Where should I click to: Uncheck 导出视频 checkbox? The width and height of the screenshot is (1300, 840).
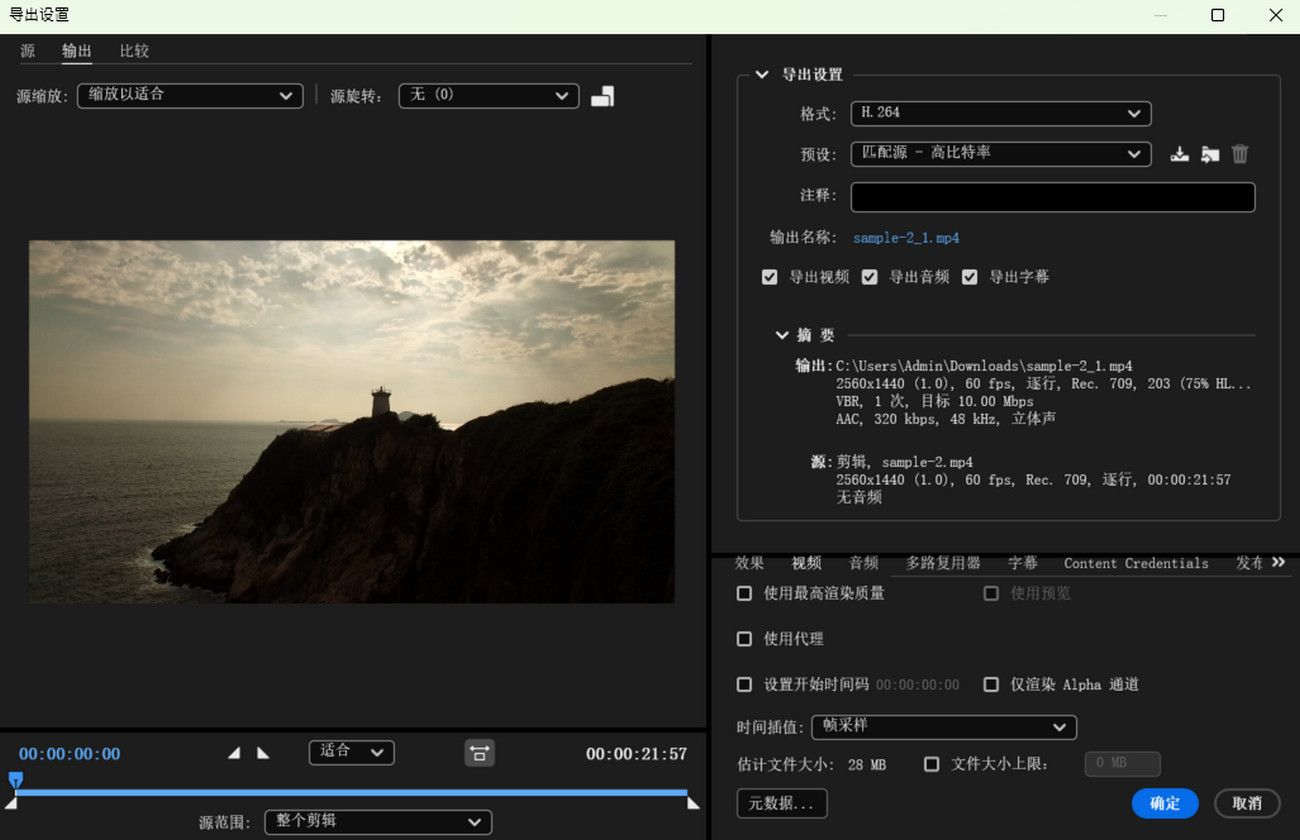tap(769, 277)
